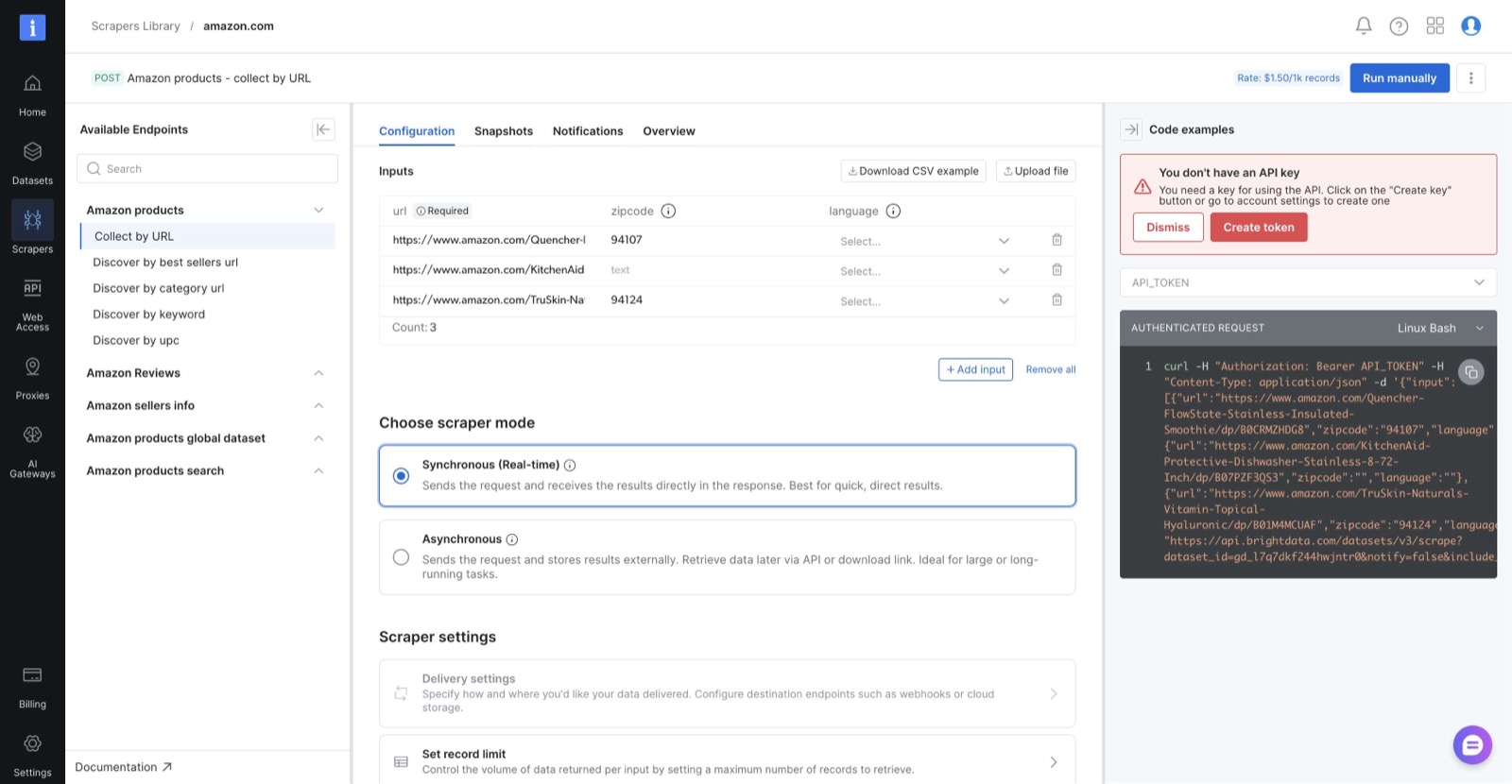Expand the Amazon products search group
1512x784 pixels.
(x=318, y=470)
